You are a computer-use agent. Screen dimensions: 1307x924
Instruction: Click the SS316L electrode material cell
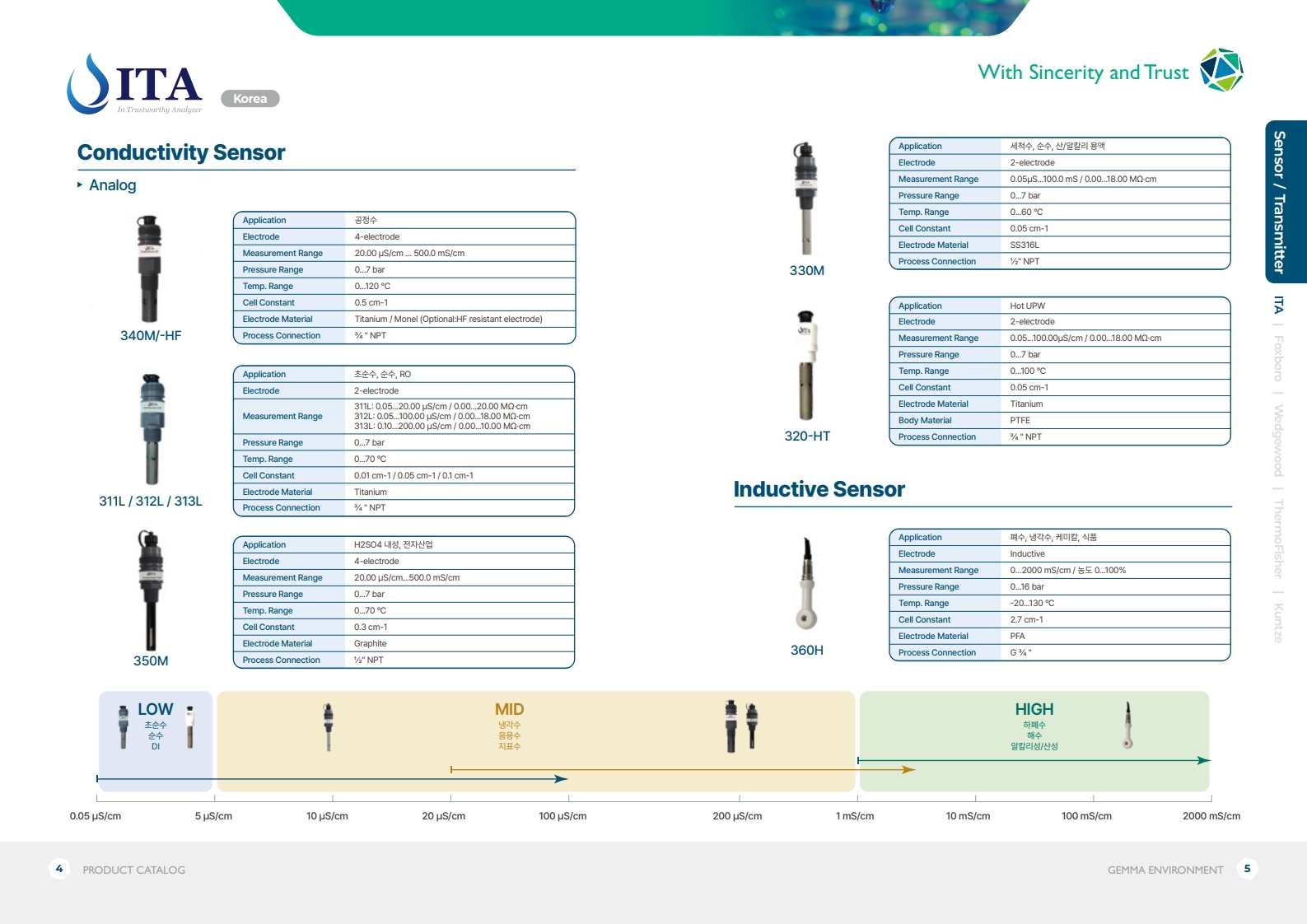1115,245
